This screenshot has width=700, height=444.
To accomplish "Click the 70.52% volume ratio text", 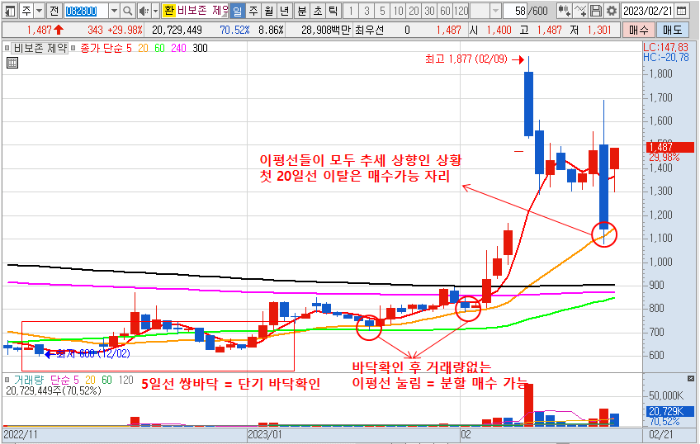I will [x=234, y=30].
